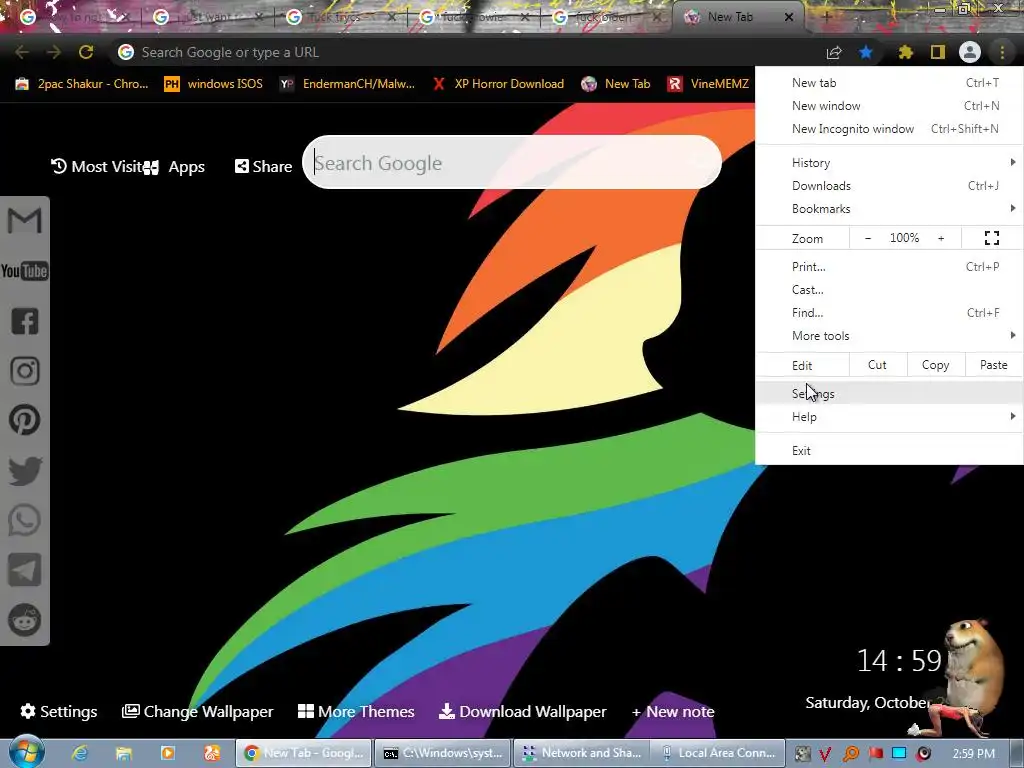Switch to the Network and Sharing taskbar window

(x=581, y=753)
